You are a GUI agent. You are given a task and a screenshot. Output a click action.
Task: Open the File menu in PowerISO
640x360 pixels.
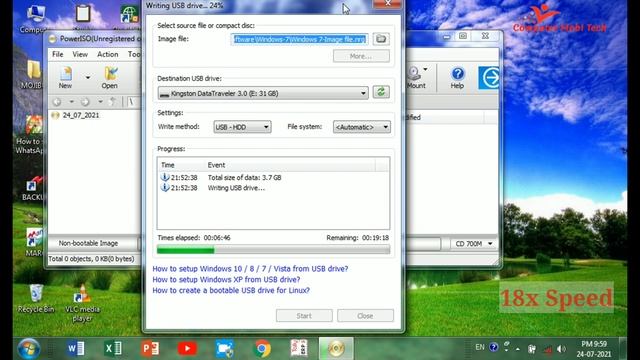[58, 54]
